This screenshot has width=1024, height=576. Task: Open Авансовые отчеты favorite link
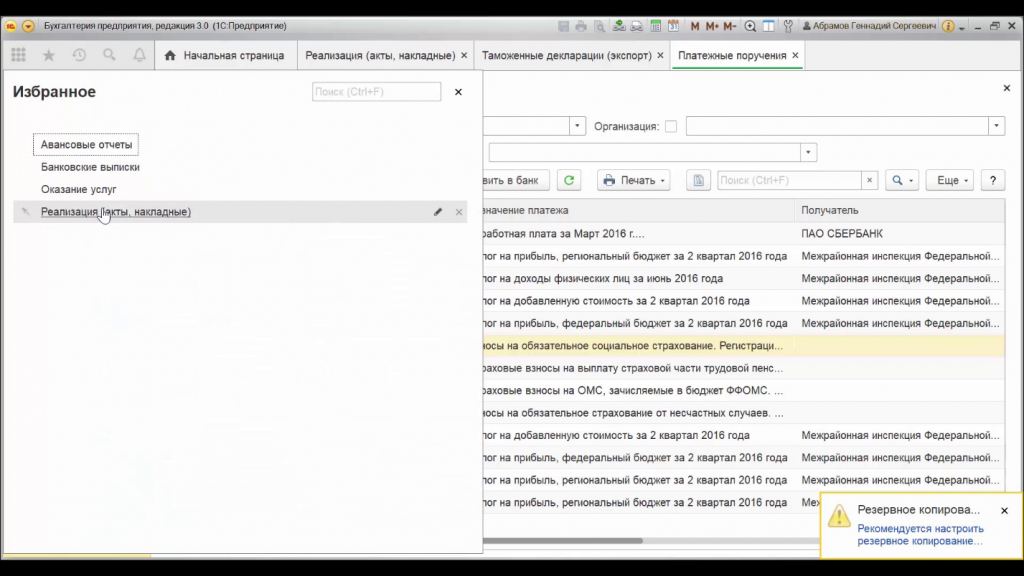tap(86, 145)
